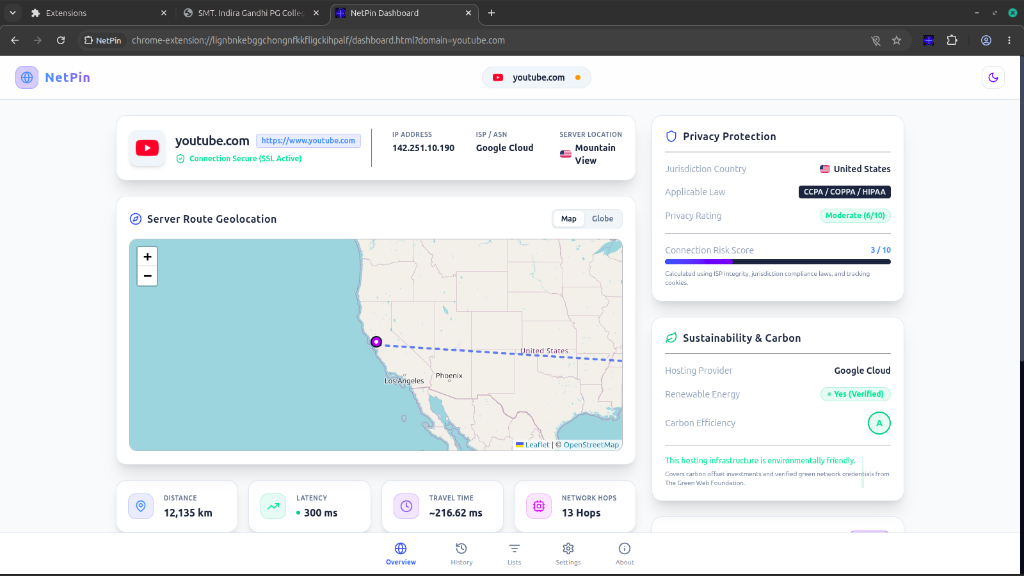Open the Overview tab in bottom navigation
Image resolution: width=1024 pixels, height=576 pixels.
[400, 554]
